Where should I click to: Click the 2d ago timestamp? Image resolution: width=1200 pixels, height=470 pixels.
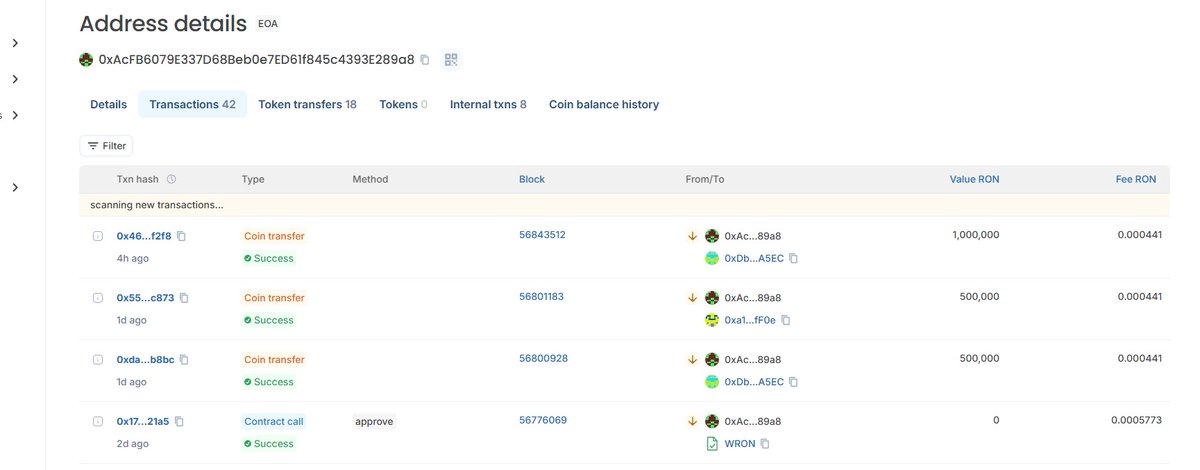point(132,444)
